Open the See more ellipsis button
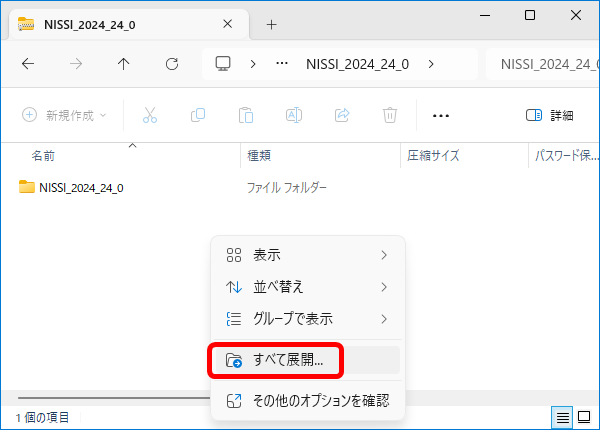The height and width of the screenshot is (430, 600). coord(441,115)
